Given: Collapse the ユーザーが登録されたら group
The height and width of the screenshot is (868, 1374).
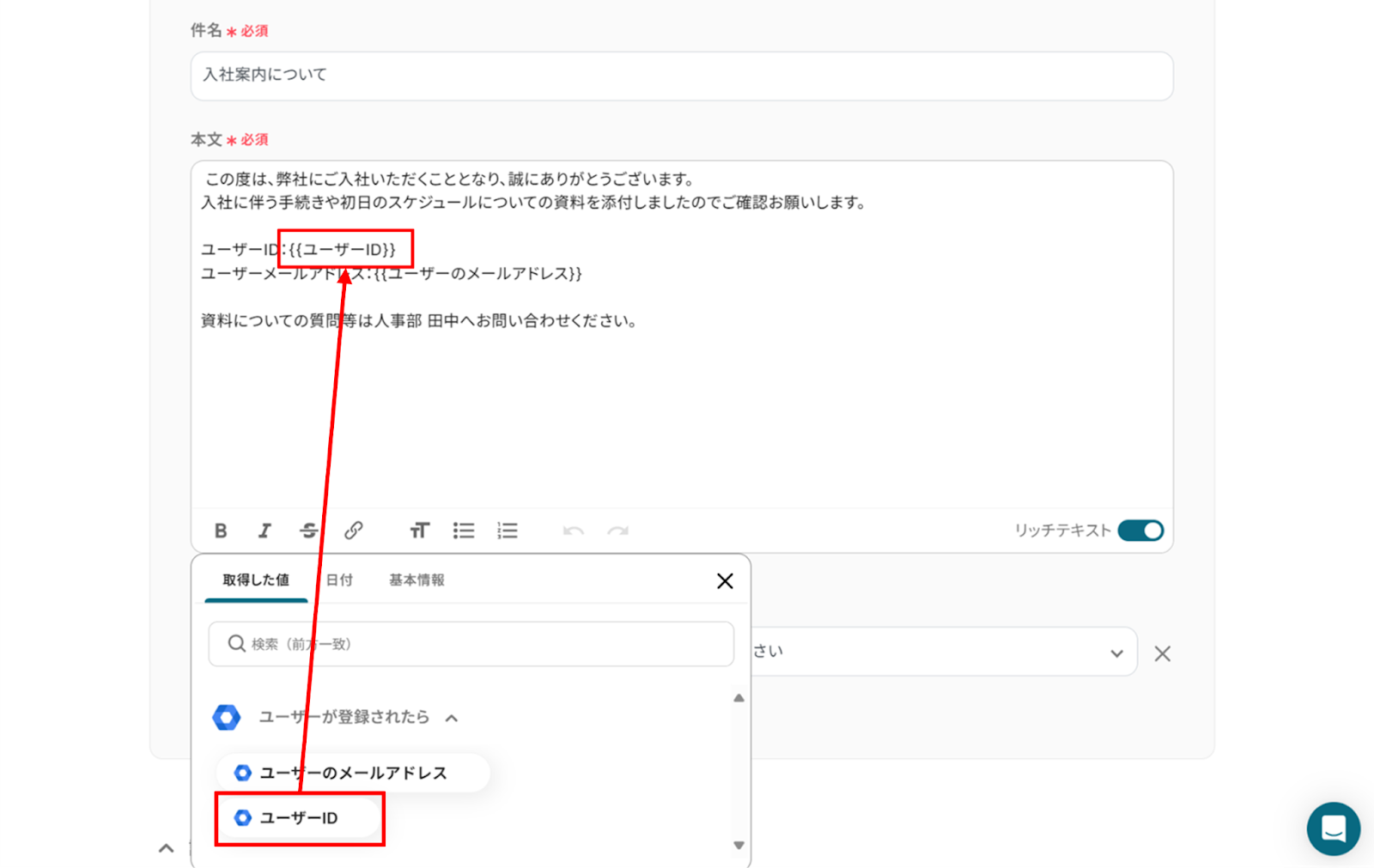Looking at the screenshot, I should click(452, 718).
